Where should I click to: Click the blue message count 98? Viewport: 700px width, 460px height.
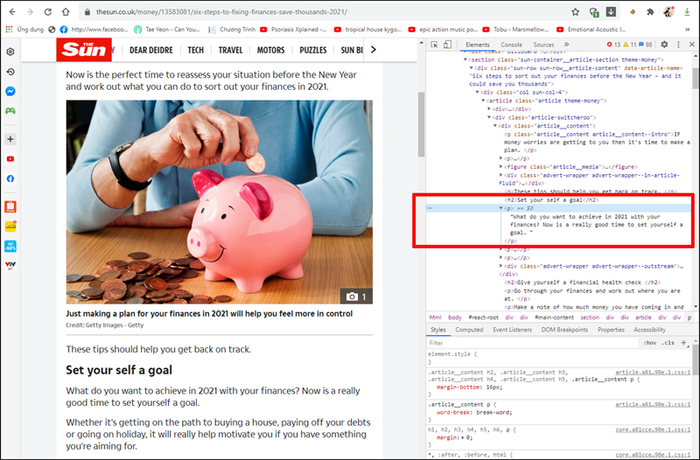click(x=646, y=45)
